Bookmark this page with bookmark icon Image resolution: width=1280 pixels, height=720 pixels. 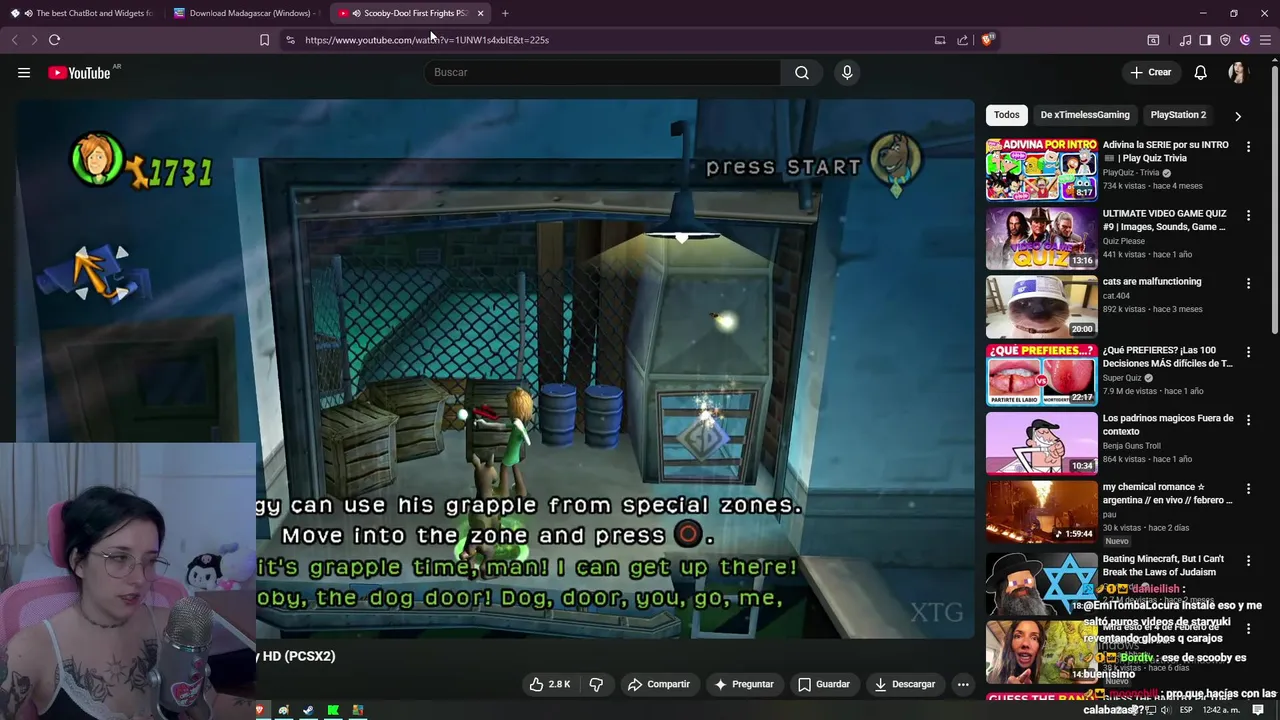pyautogui.click(x=264, y=40)
